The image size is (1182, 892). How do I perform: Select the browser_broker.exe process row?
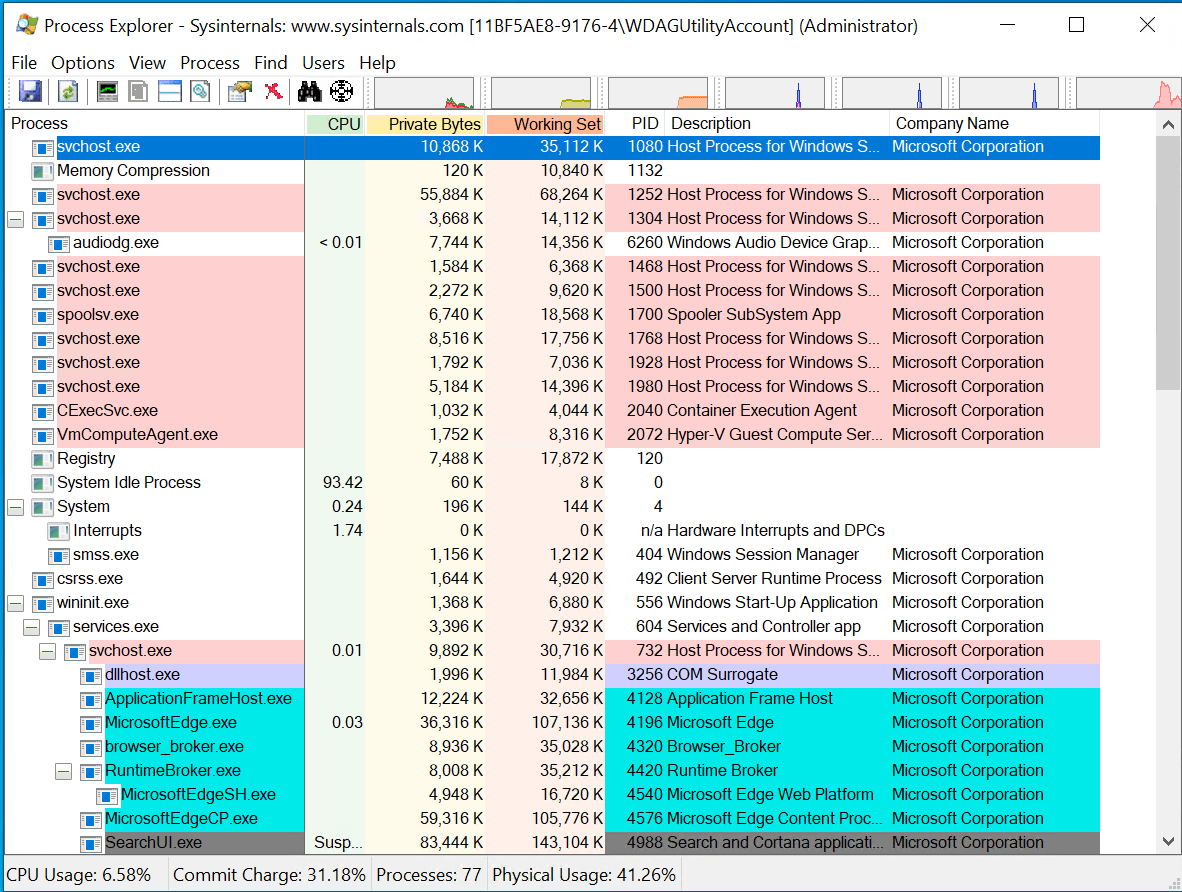click(553, 746)
